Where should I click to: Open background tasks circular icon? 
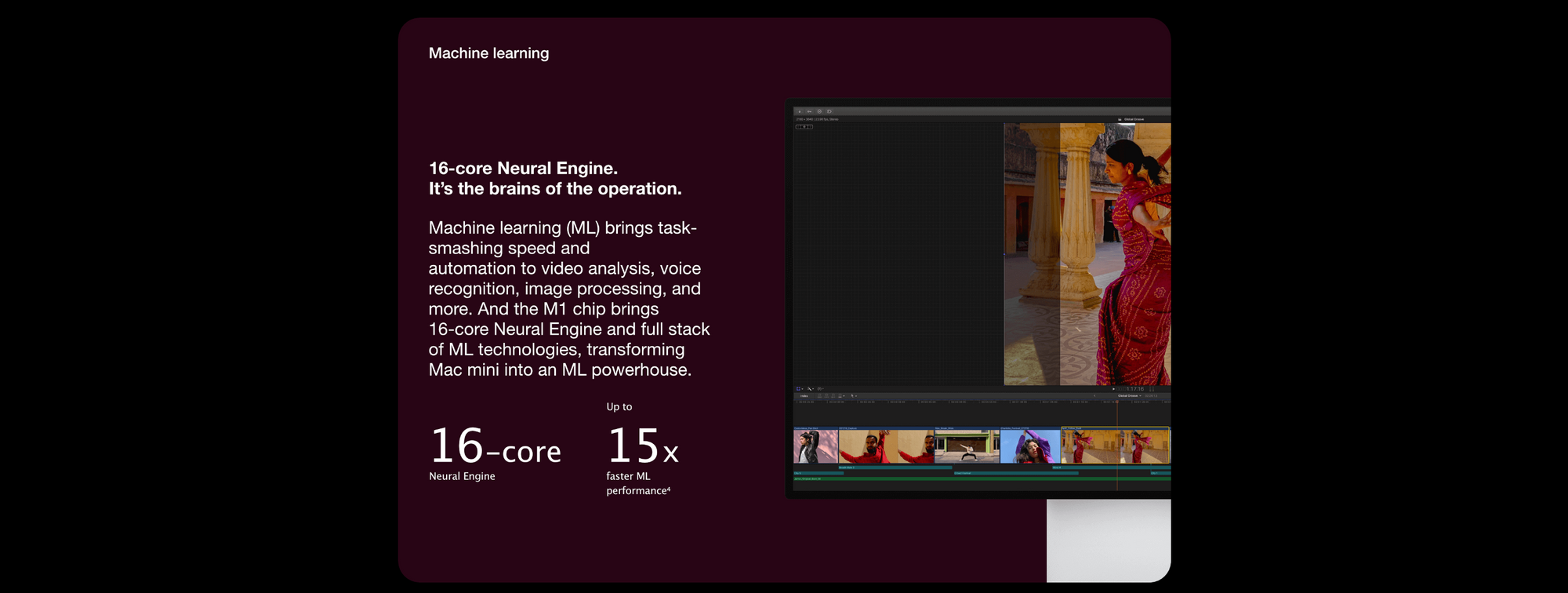[819, 111]
